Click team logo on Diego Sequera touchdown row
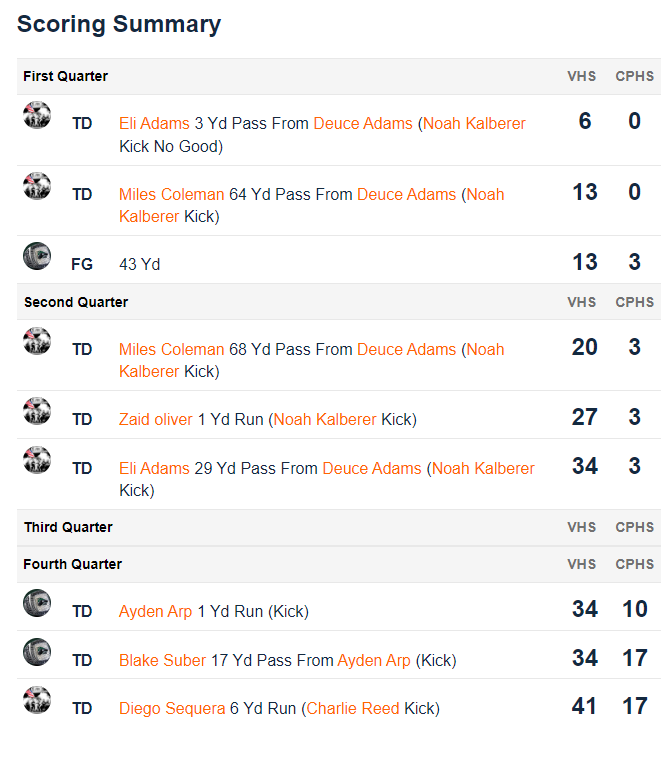The image size is (667, 767). [37, 700]
